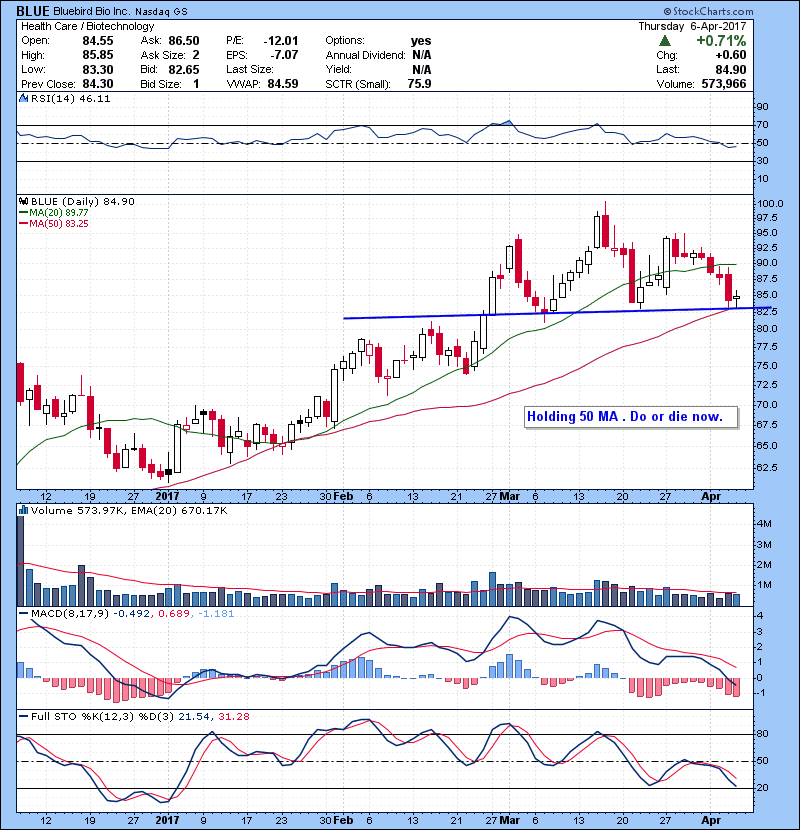Click the date Thursday 6-Apr-2017
The image size is (800, 830).
[692, 26]
